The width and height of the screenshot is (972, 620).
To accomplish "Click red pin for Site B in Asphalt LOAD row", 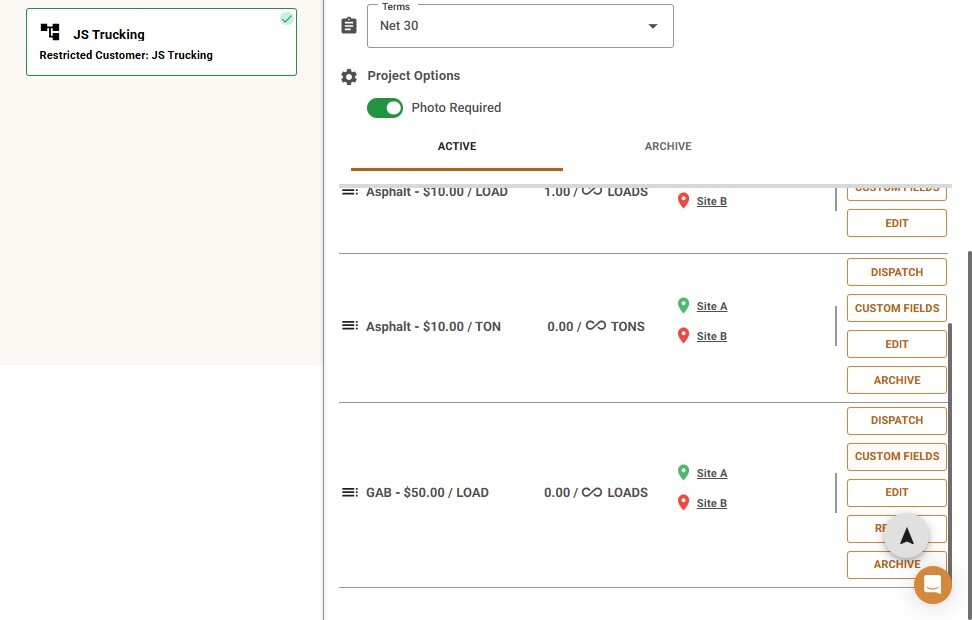I will 683,200.
